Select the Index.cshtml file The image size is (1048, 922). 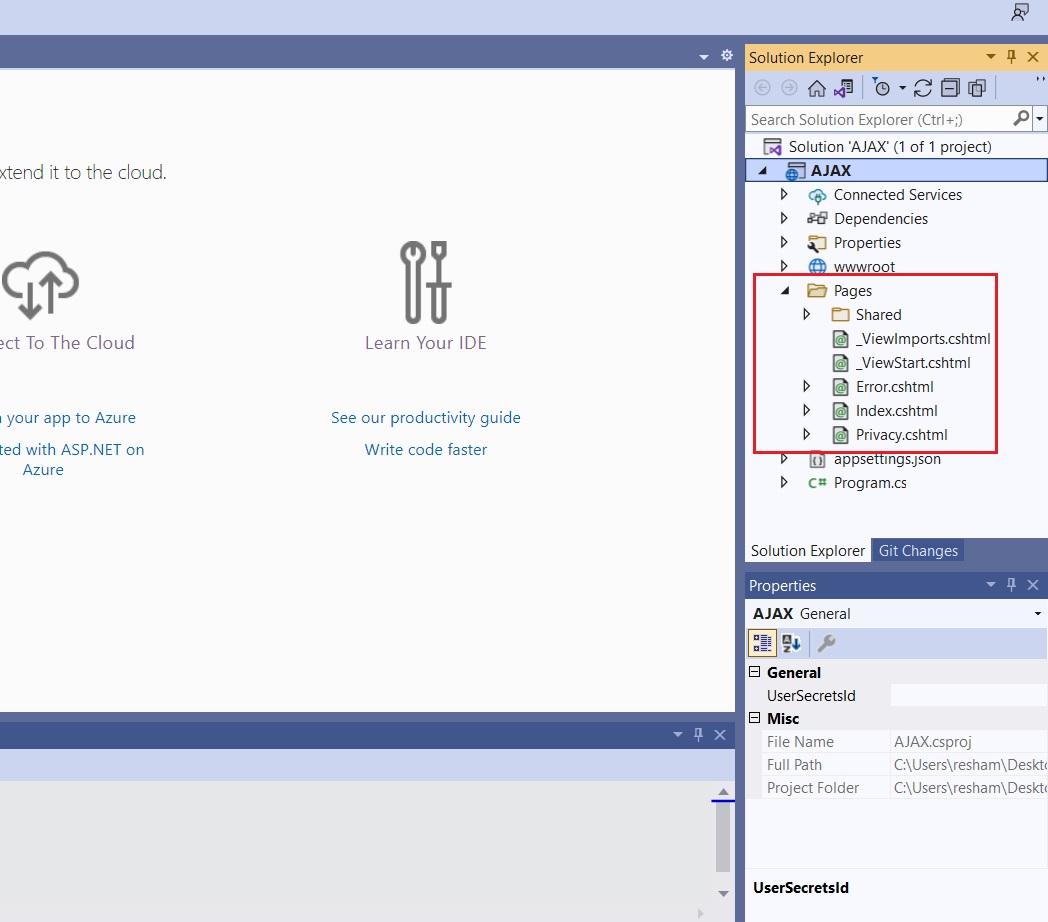click(x=896, y=411)
